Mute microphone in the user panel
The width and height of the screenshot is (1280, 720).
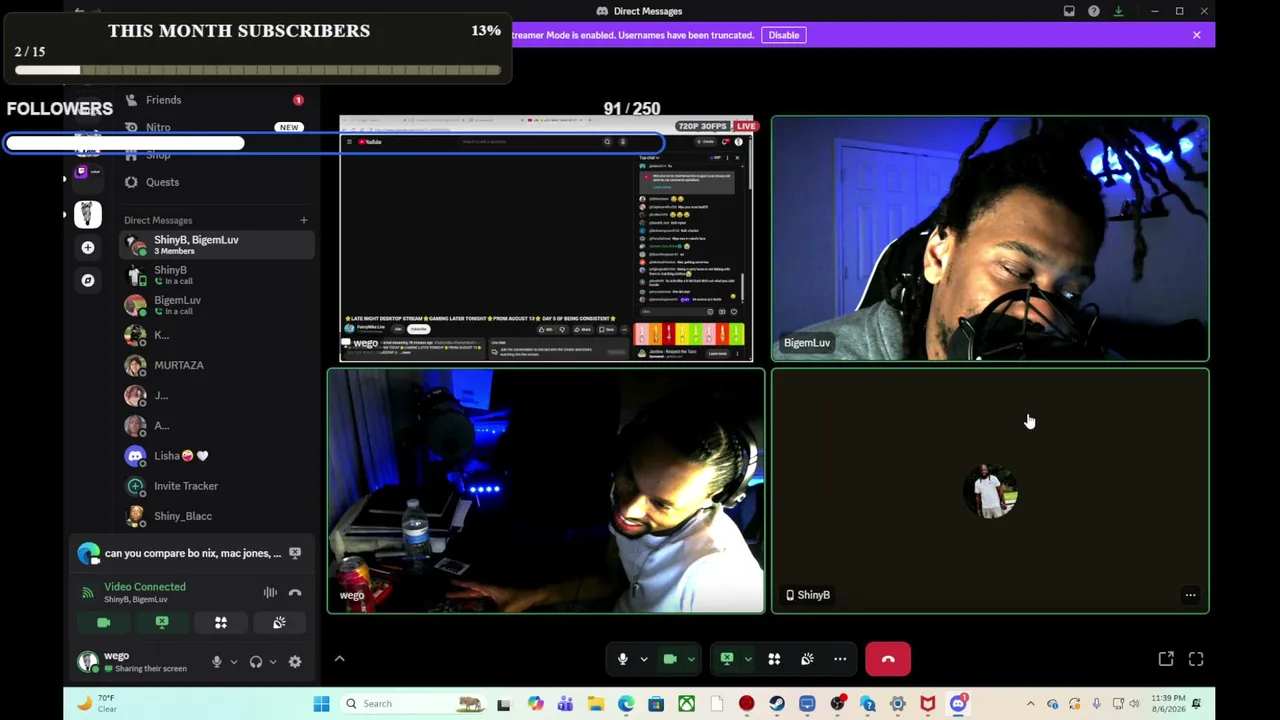tap(216, 662)
